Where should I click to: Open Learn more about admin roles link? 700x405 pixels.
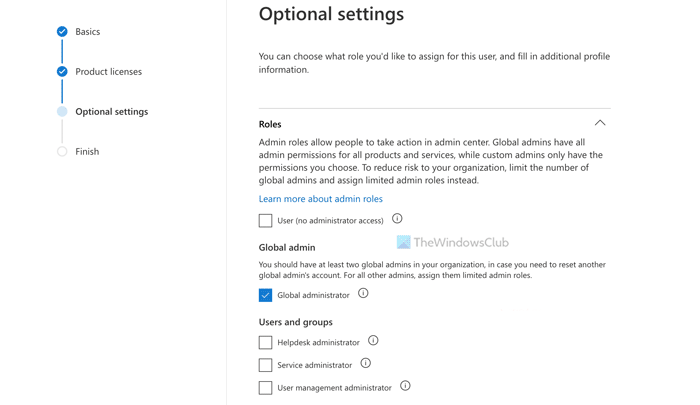click(x=320, y=199)
